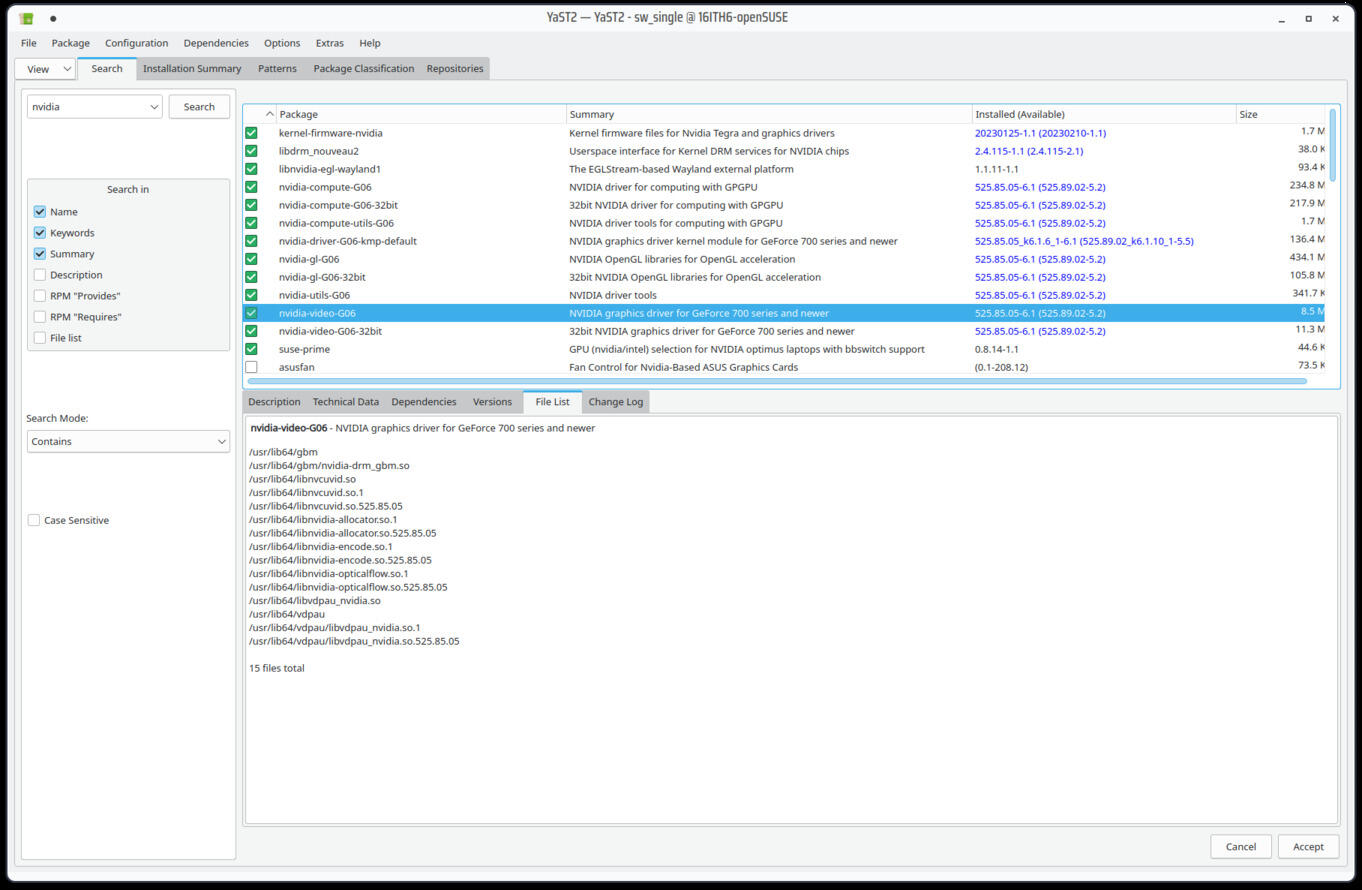Open the nvidia search term combo box

pyautogui.click(x=94, y=107)
